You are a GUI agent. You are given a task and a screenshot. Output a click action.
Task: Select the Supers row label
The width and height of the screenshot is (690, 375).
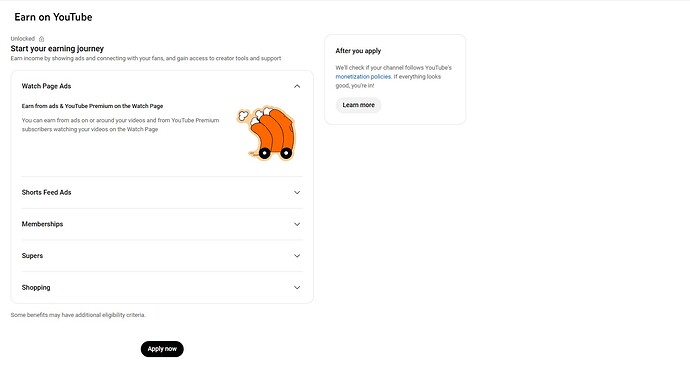point(32,256)
